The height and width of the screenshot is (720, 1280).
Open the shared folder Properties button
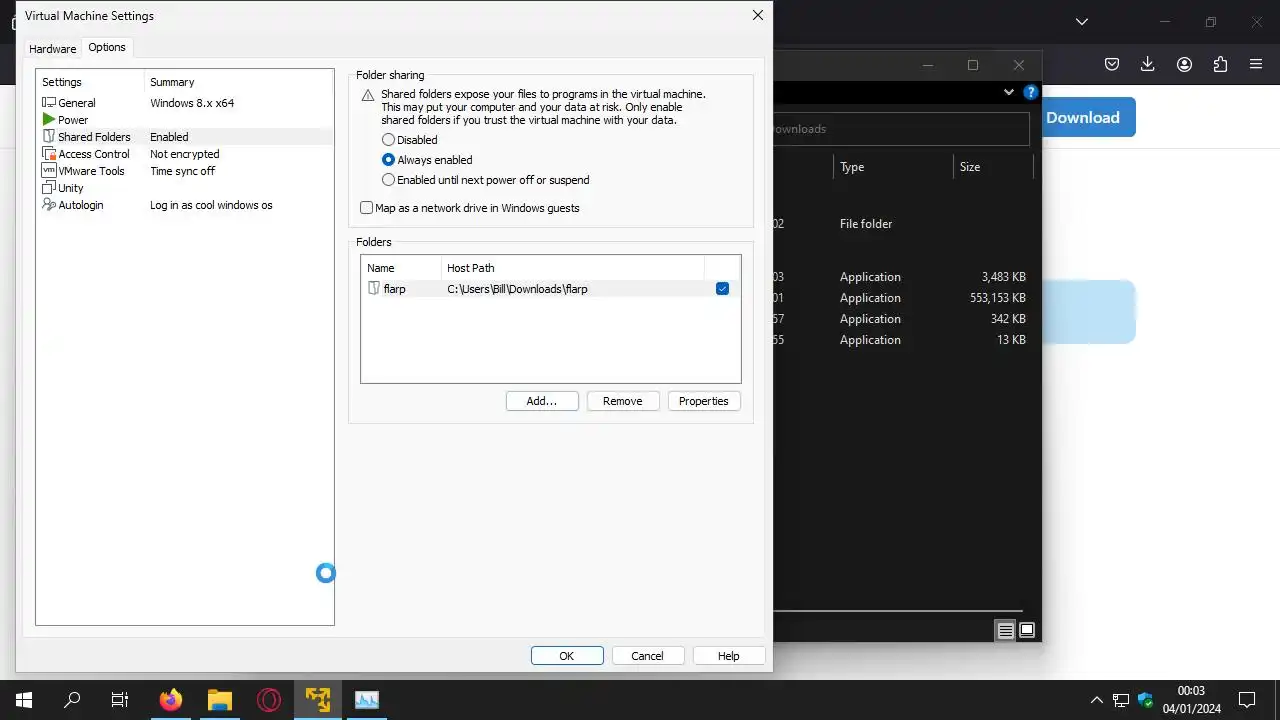pos(704,401)
